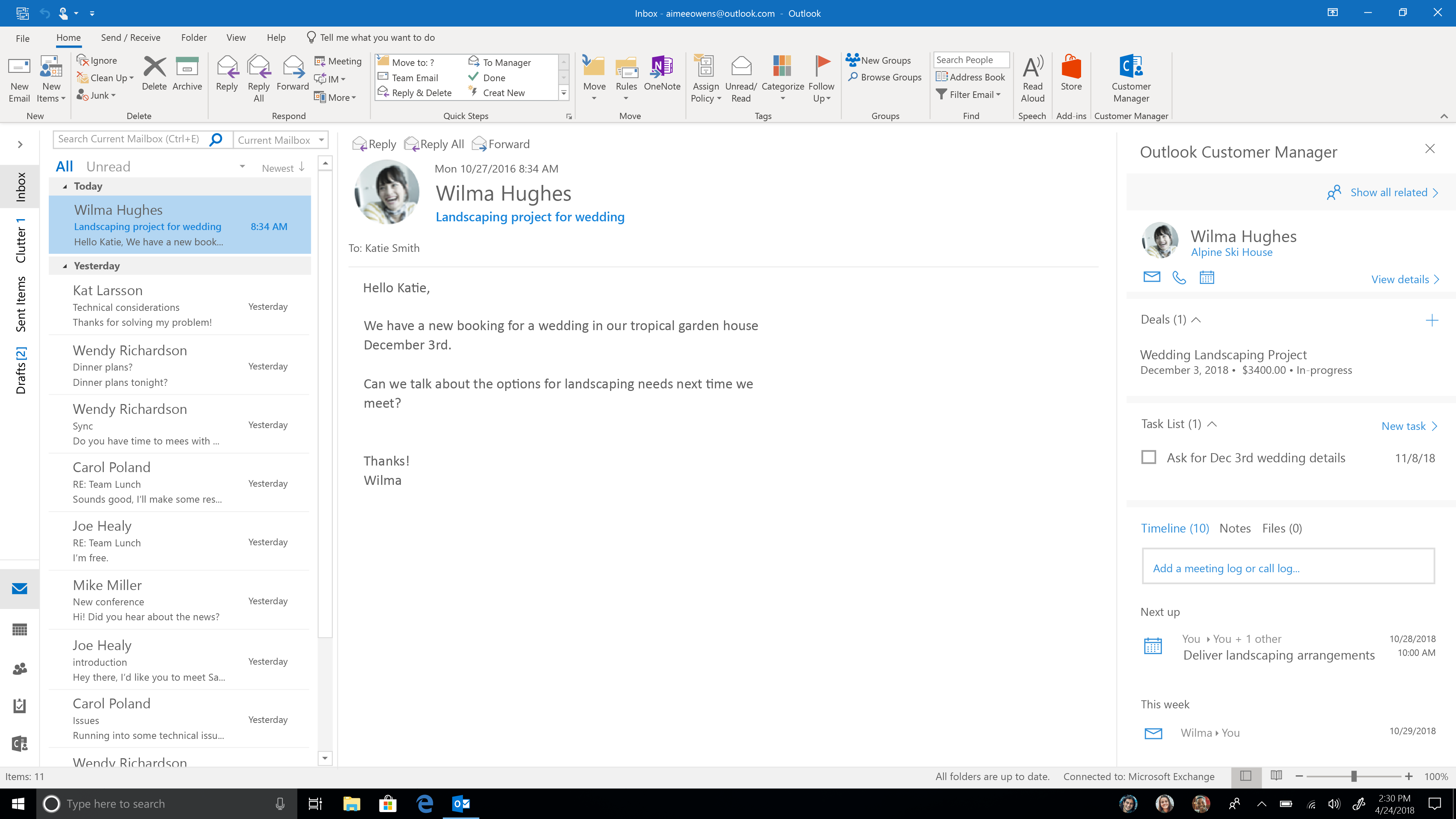Ignore this conversation

pos(97,60)
